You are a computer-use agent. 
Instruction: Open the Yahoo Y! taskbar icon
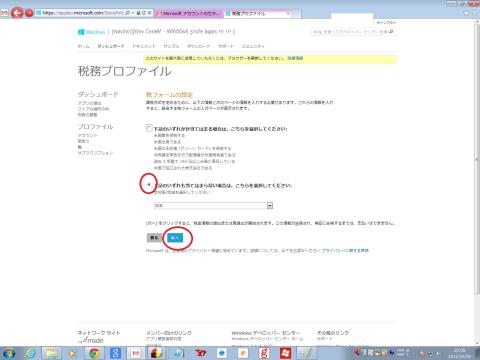(x=200, y=353)
